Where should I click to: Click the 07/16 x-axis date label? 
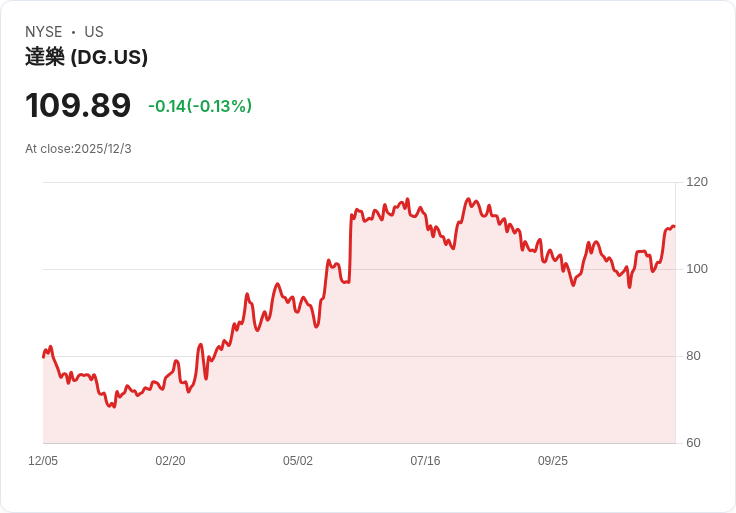[425, 461]
